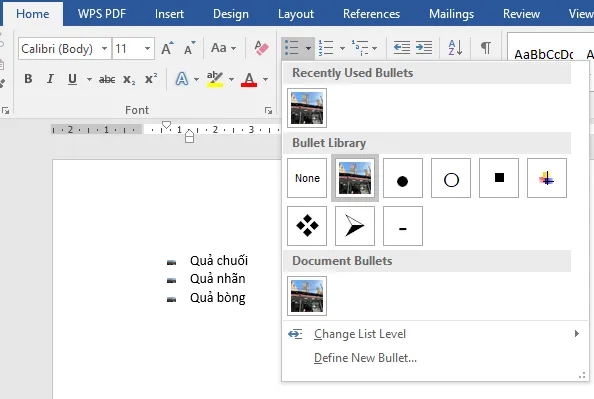Screen dimensions: 594x399
Task: Expand the font name dropdown arrow
Action: [105, 49]
